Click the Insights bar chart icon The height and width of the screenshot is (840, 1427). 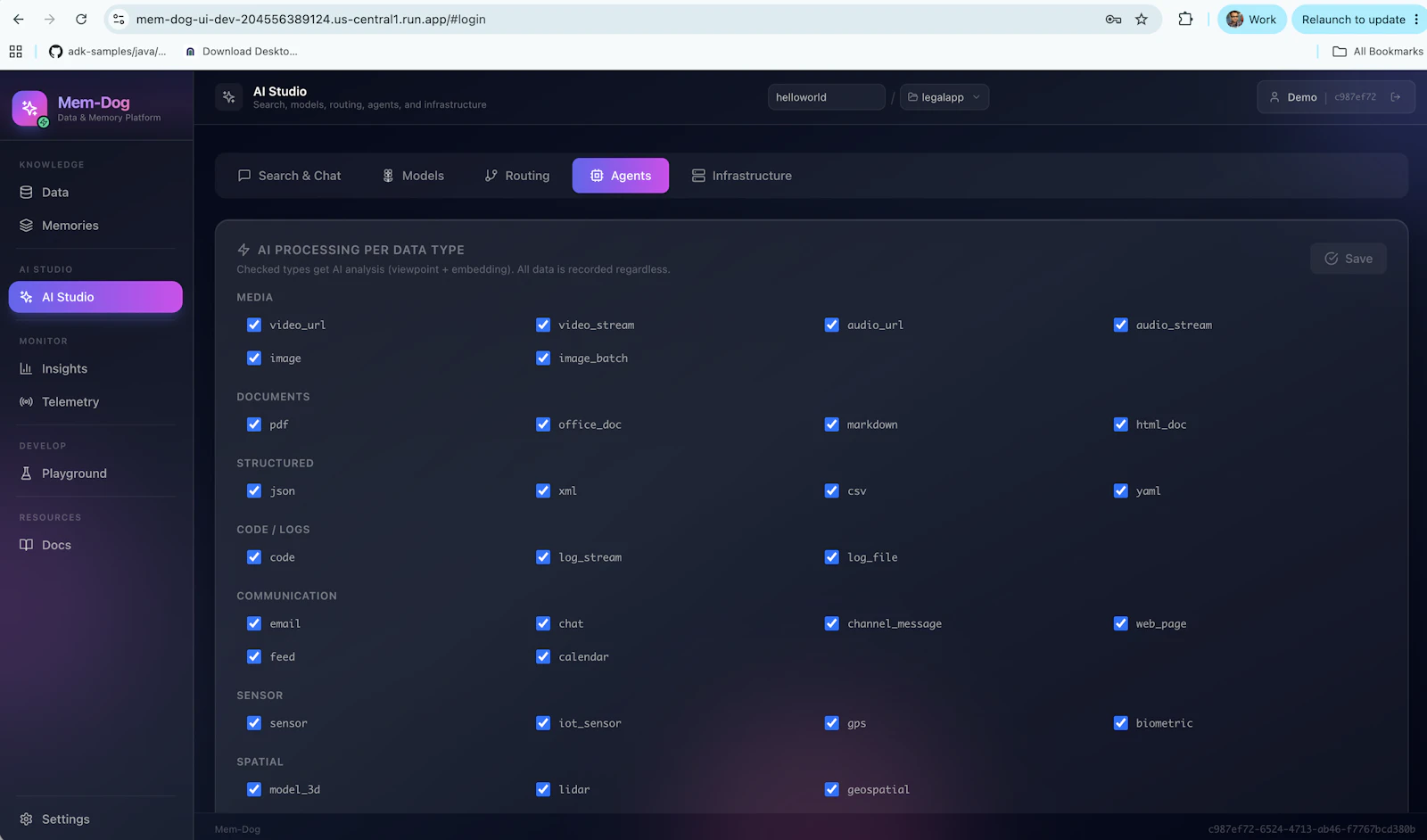point(26,368)
